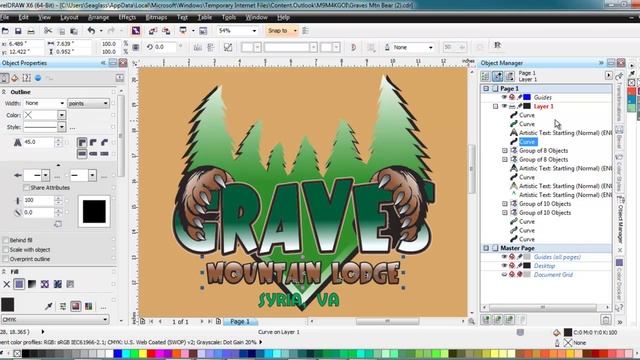640x360 pixels.
Task: Click the Application launcher icon
Action: coord(183,31)
